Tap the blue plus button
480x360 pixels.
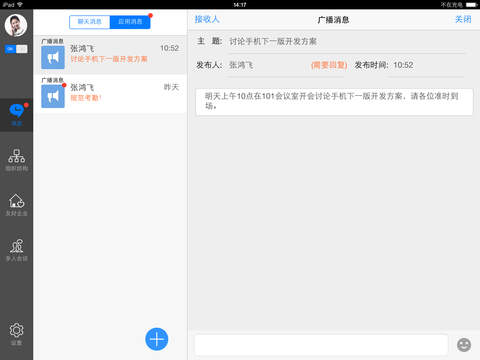tap(157, 339)
